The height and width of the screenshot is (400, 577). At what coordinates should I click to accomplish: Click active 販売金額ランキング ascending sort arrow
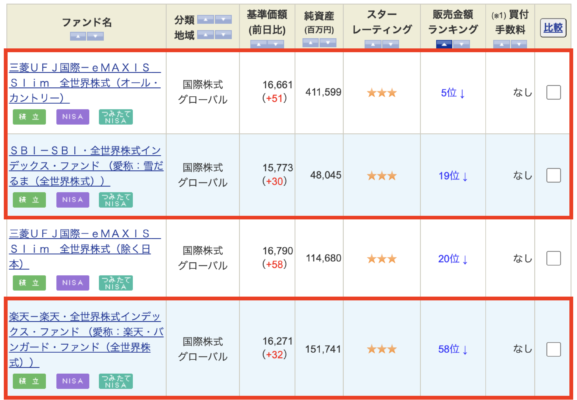tap(444, 44)
